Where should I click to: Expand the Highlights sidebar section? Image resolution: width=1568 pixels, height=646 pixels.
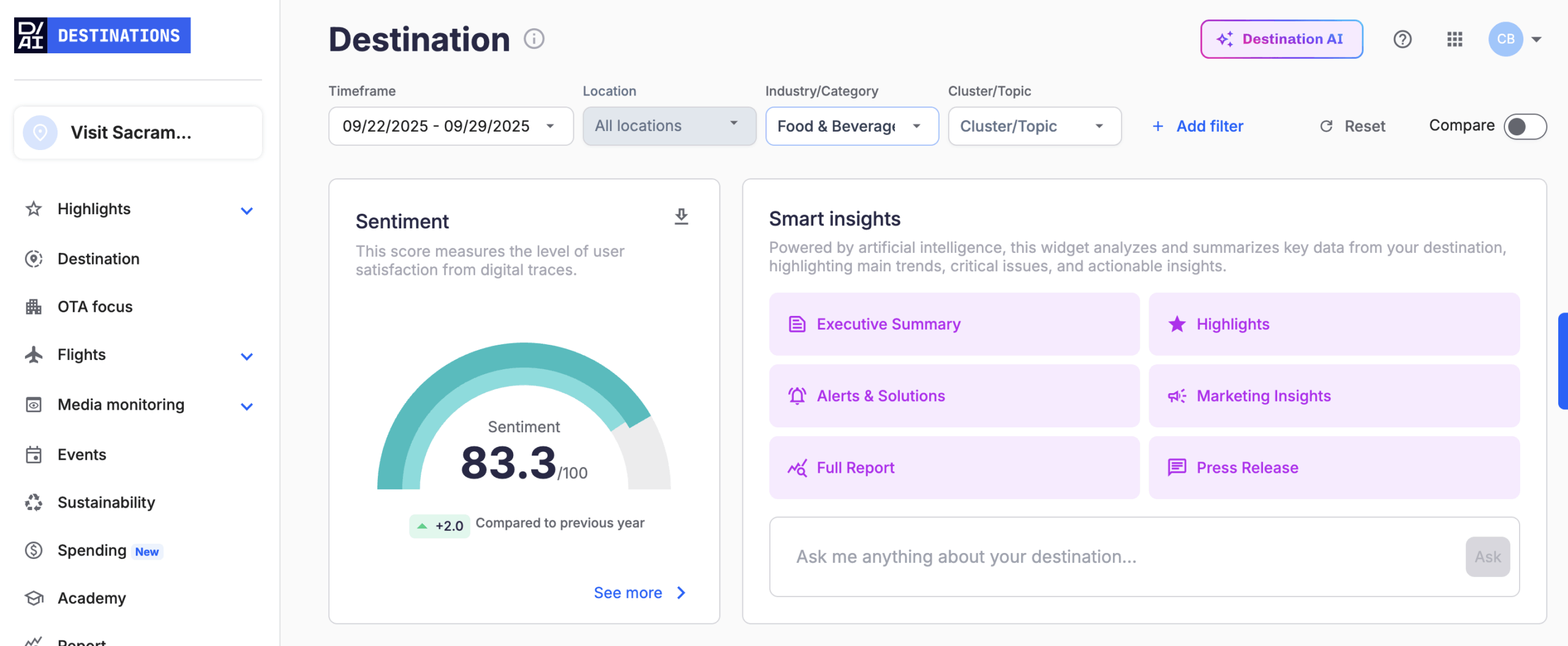pos(247,211)
